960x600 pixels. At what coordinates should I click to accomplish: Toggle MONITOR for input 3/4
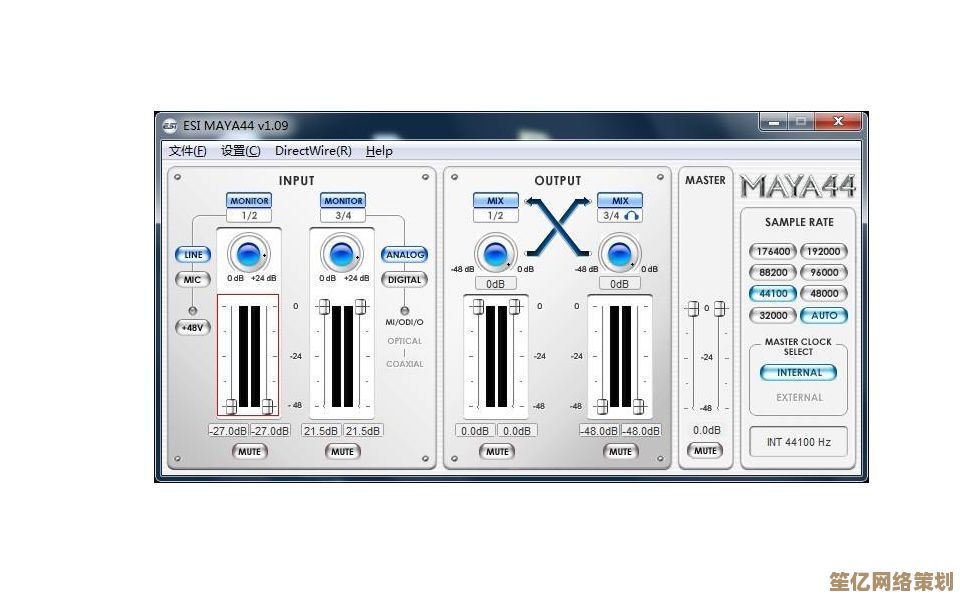(x=343, y=201)
